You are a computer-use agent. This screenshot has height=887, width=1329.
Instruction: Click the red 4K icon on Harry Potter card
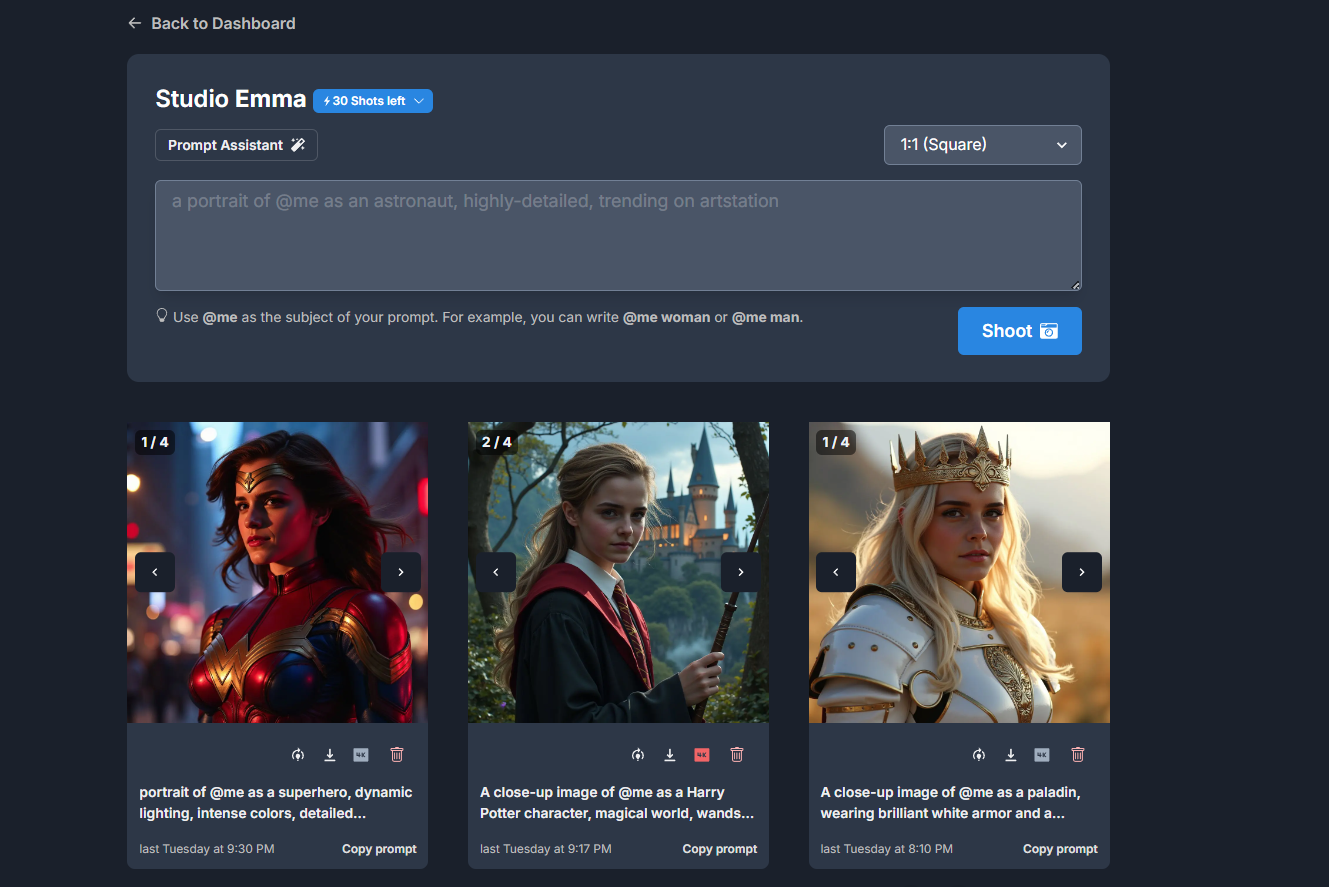[701, 755]
